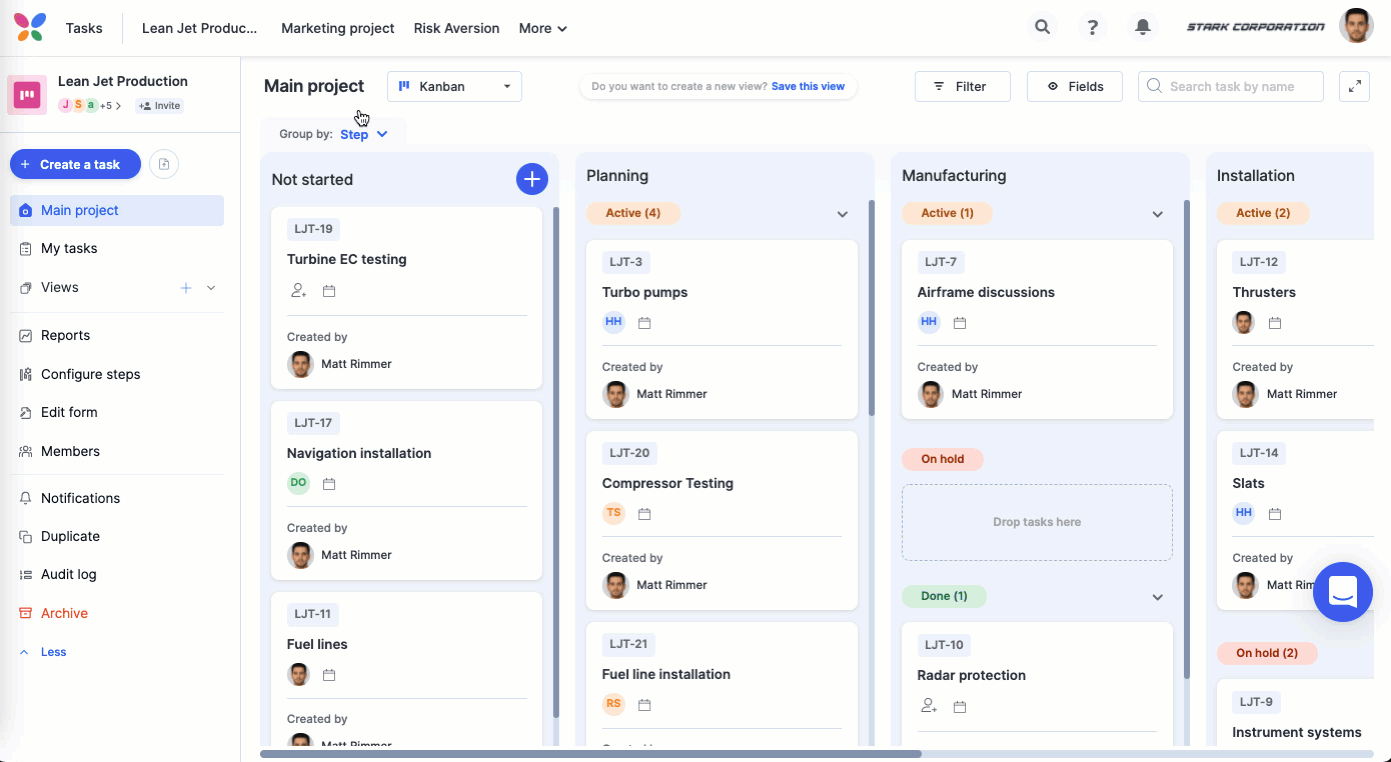This screenshot has width=1391, height=762.
Task: Collapse the Manufacturing Active group
Action: point(1157,214)
